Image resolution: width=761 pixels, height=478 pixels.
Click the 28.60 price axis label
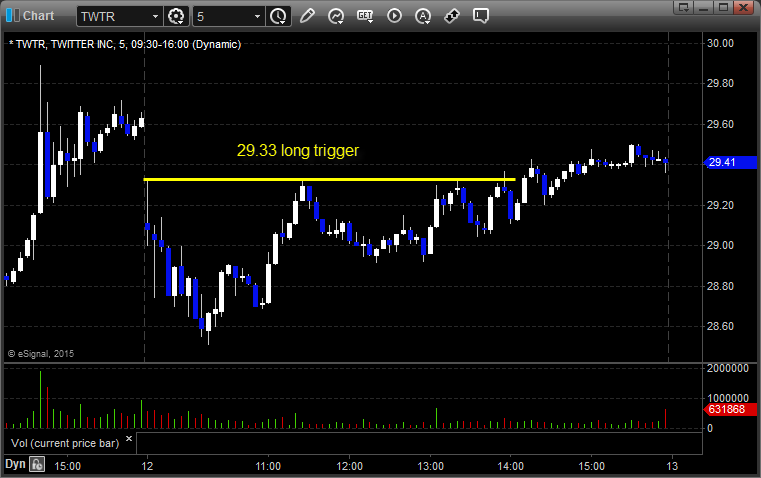pyautogui.click(x=720, y=327)
